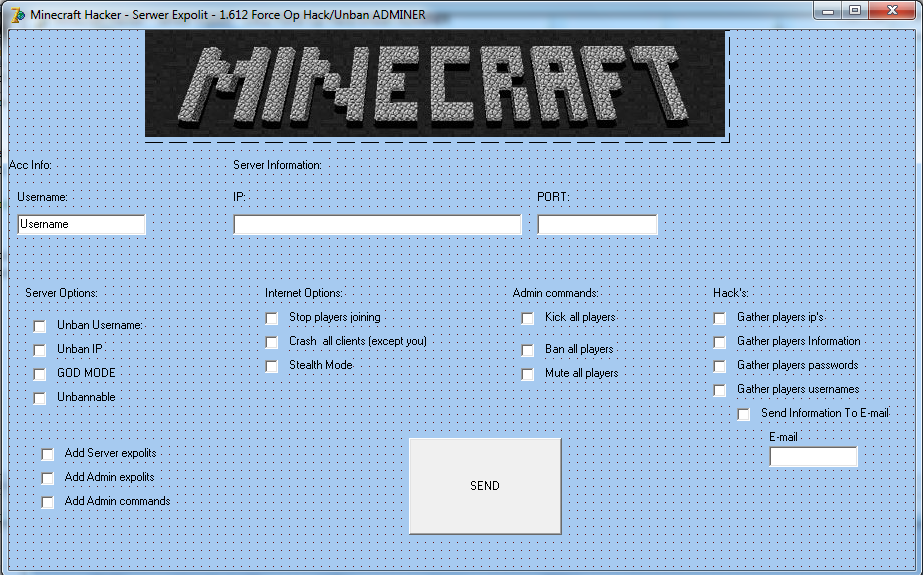Click the IP address input box

click(x=377, y=224)
